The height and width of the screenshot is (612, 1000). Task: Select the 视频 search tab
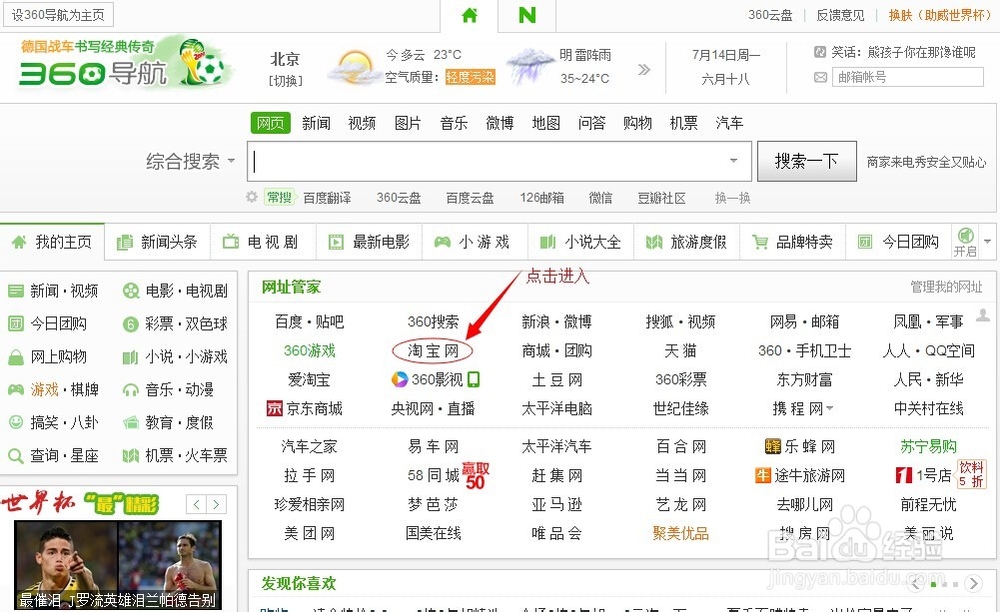pyautogui.click(x=362, y=123)
